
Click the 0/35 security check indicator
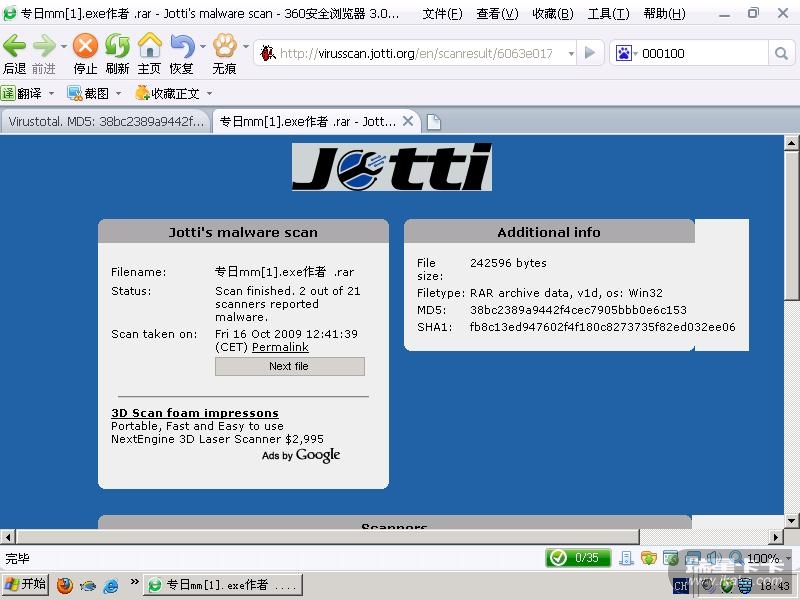578,558
